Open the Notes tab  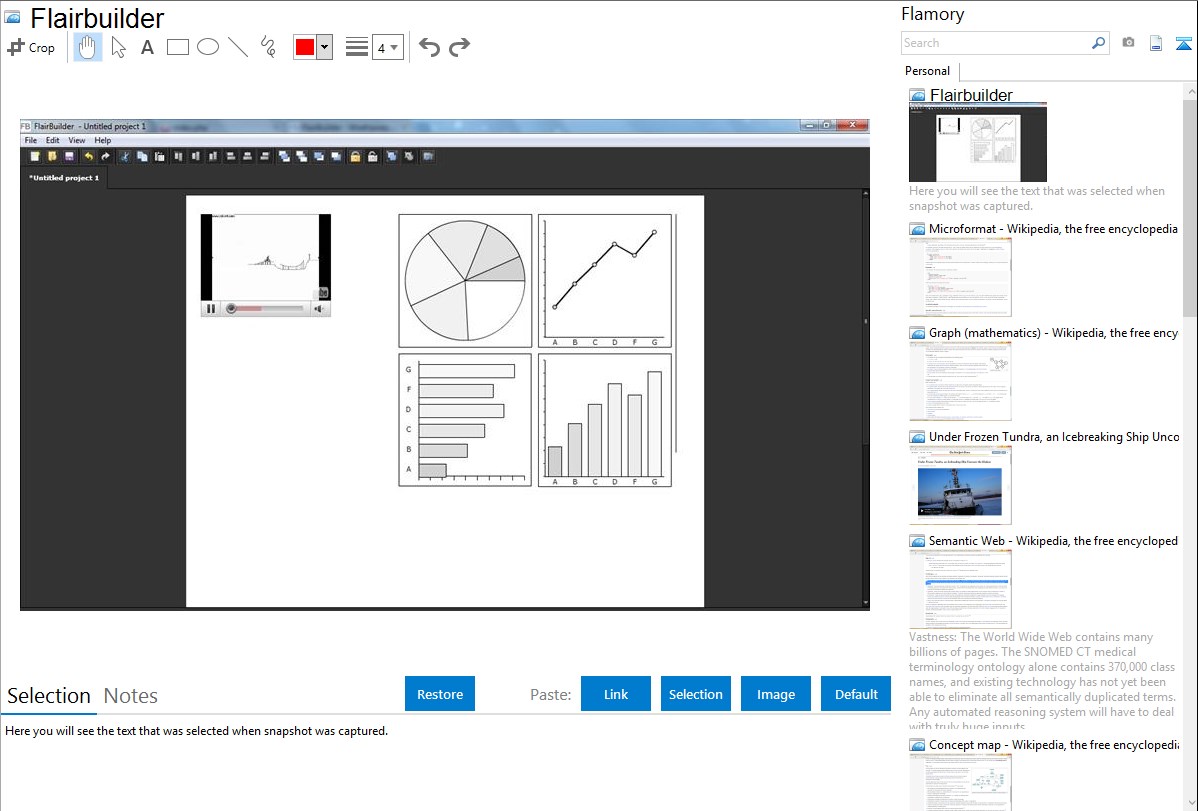[x=131, y=696]
